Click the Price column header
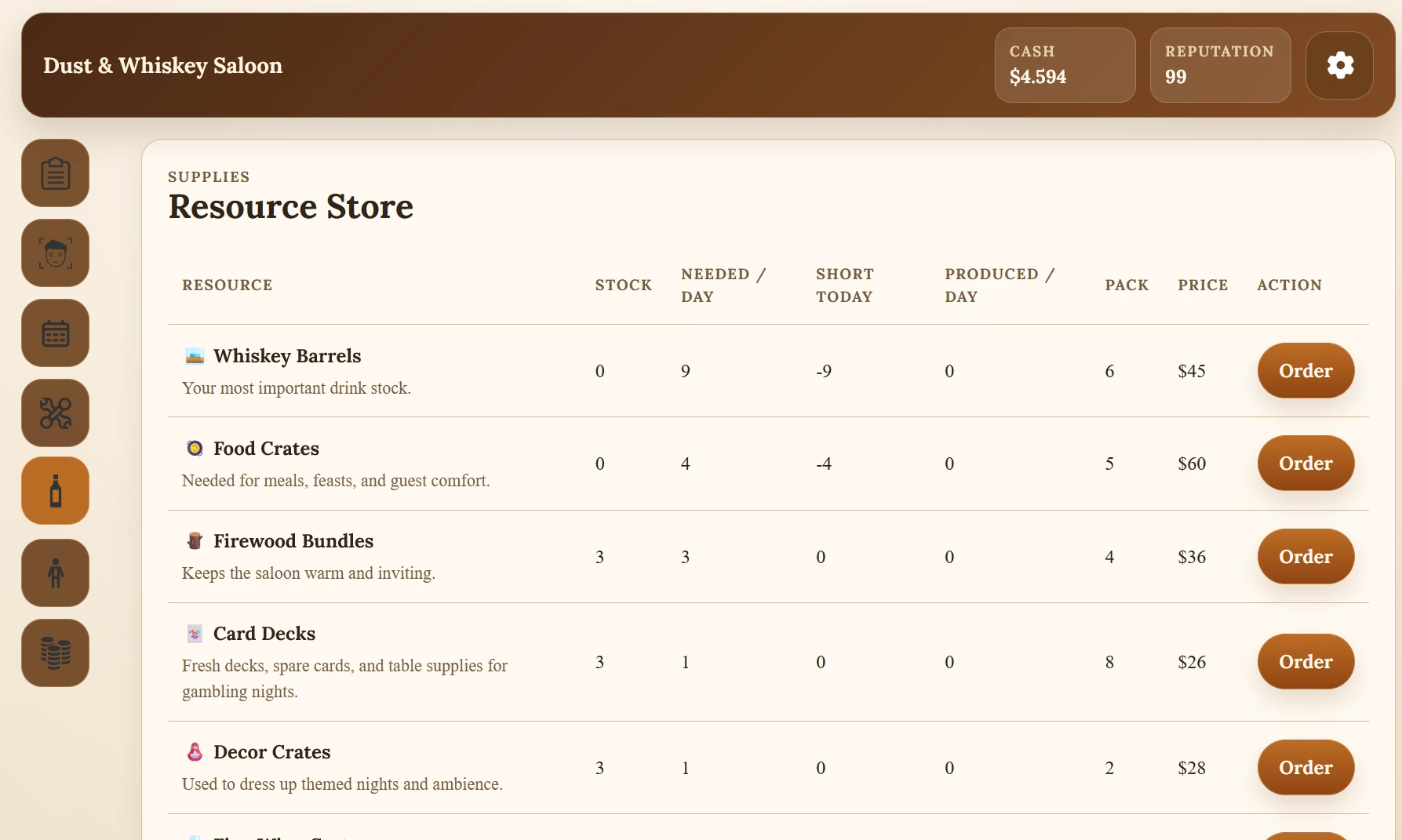The image size is (1402, 840). [x=1202, y=285]
